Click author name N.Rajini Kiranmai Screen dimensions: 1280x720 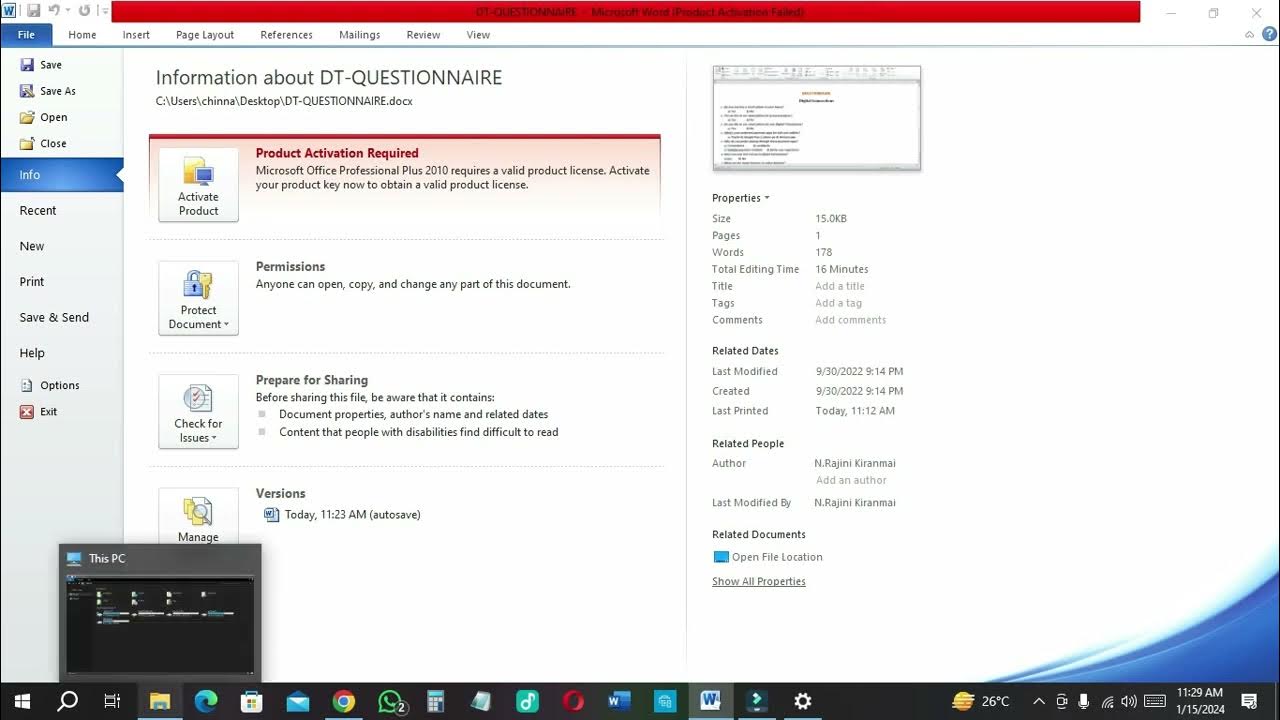(x=855, y=463)
